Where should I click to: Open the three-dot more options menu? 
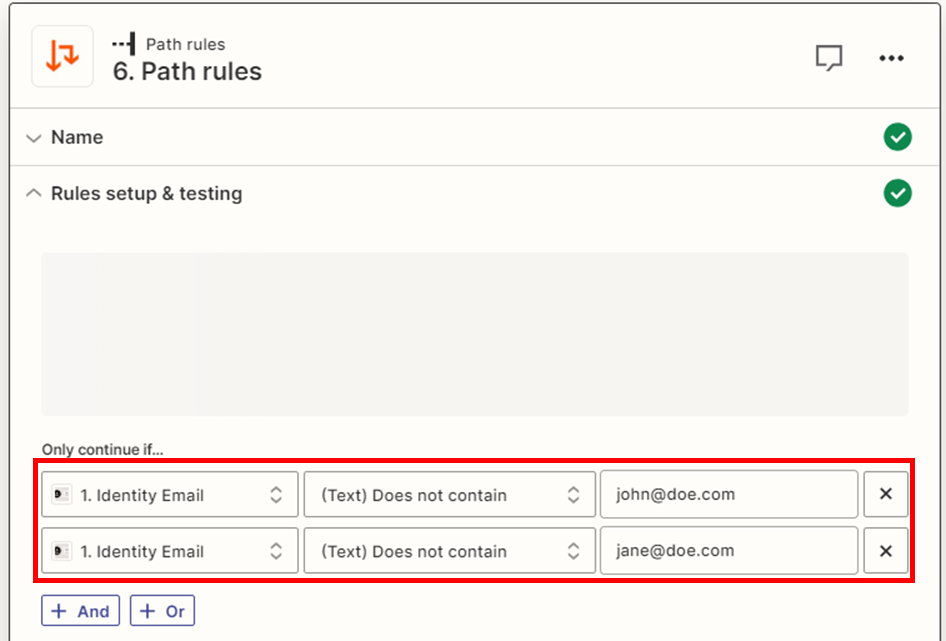891,58
